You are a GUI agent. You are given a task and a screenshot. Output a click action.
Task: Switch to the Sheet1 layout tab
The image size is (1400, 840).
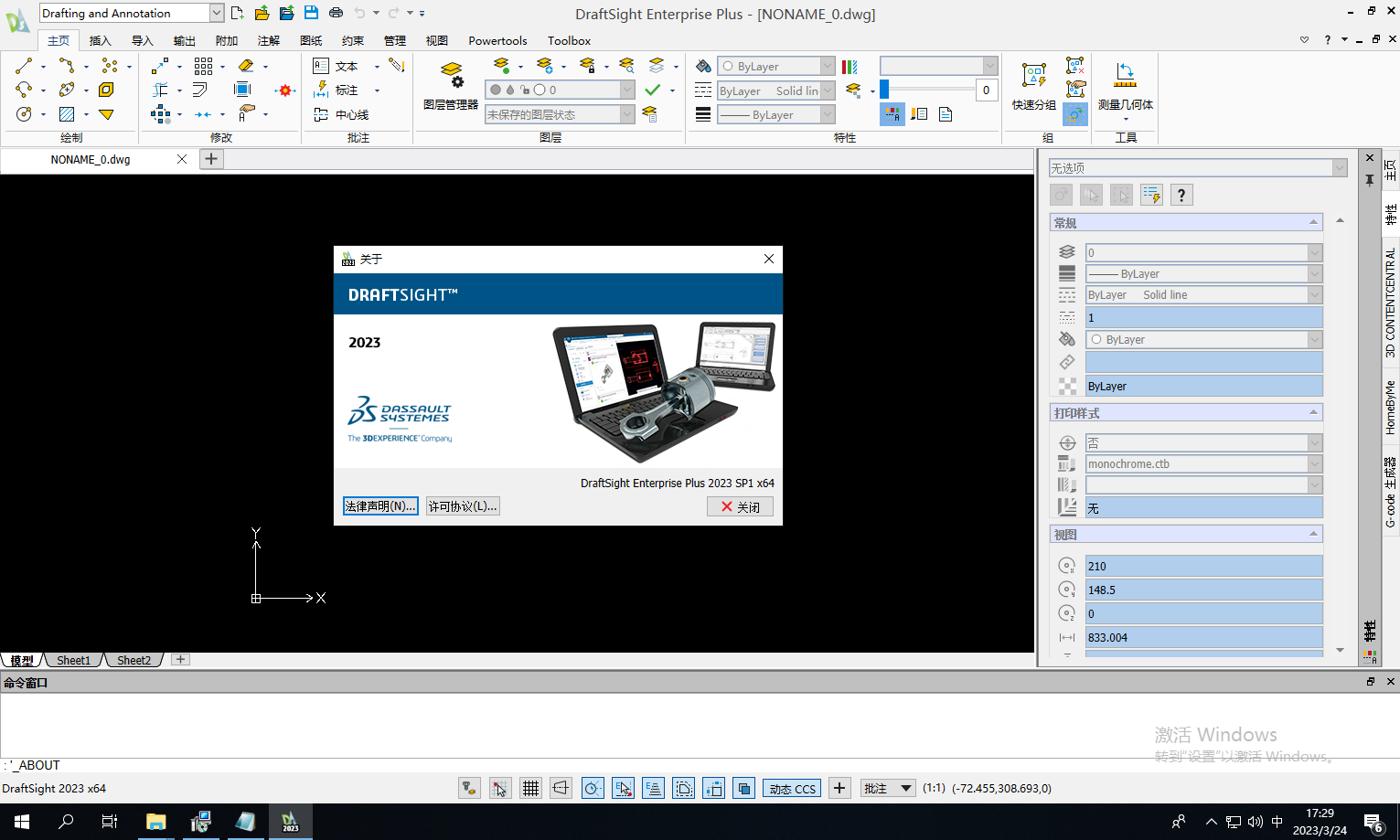(73, 660)
